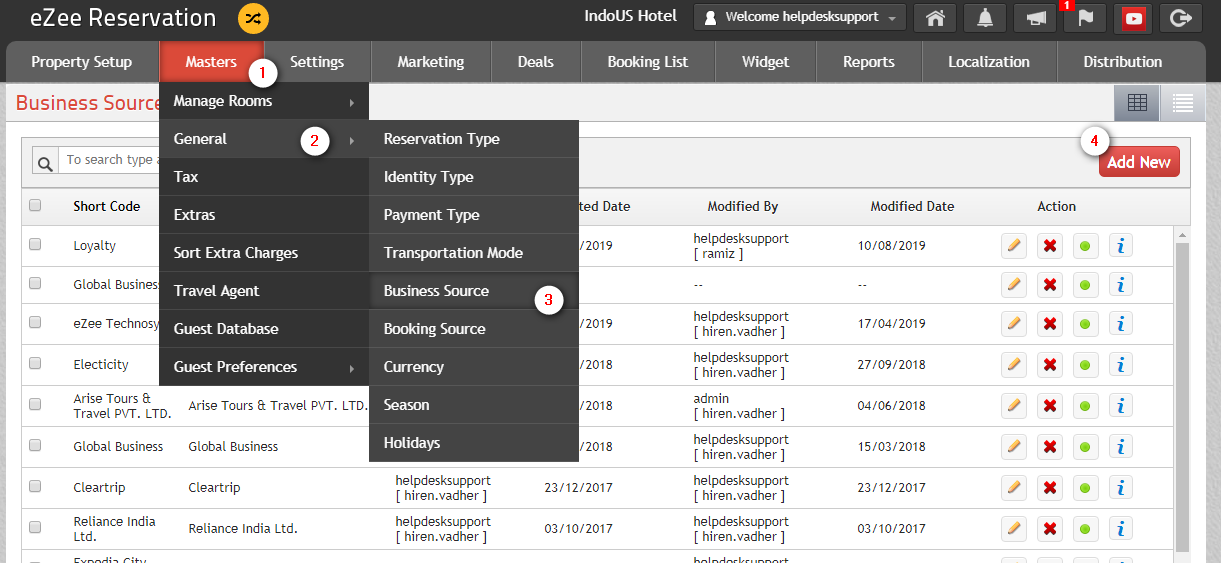Go to the Booking List tab
The width and height of the screenshot is (1221, 563).
click(648, 62)
